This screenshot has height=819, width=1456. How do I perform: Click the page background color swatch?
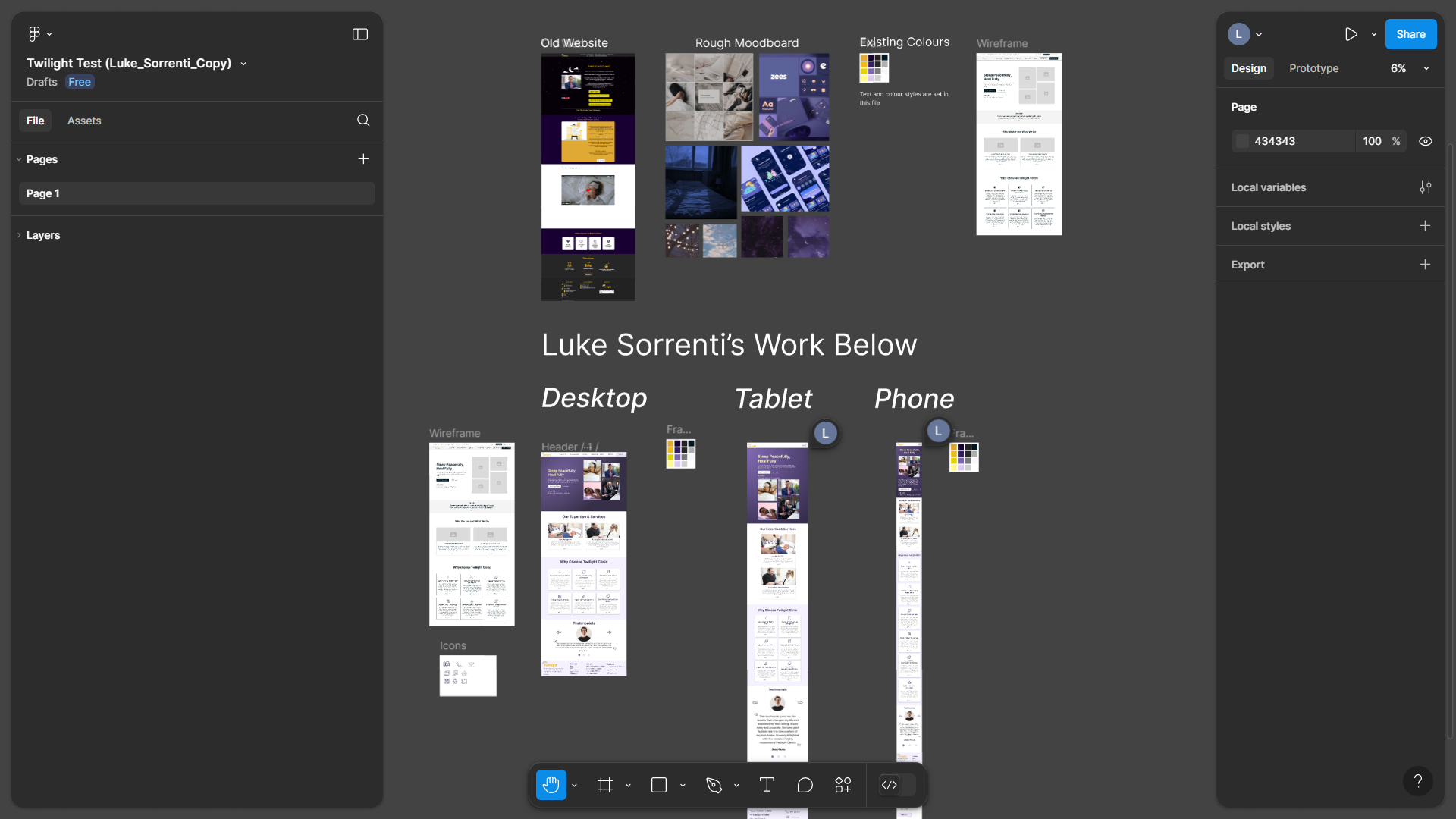[1242, 141]
